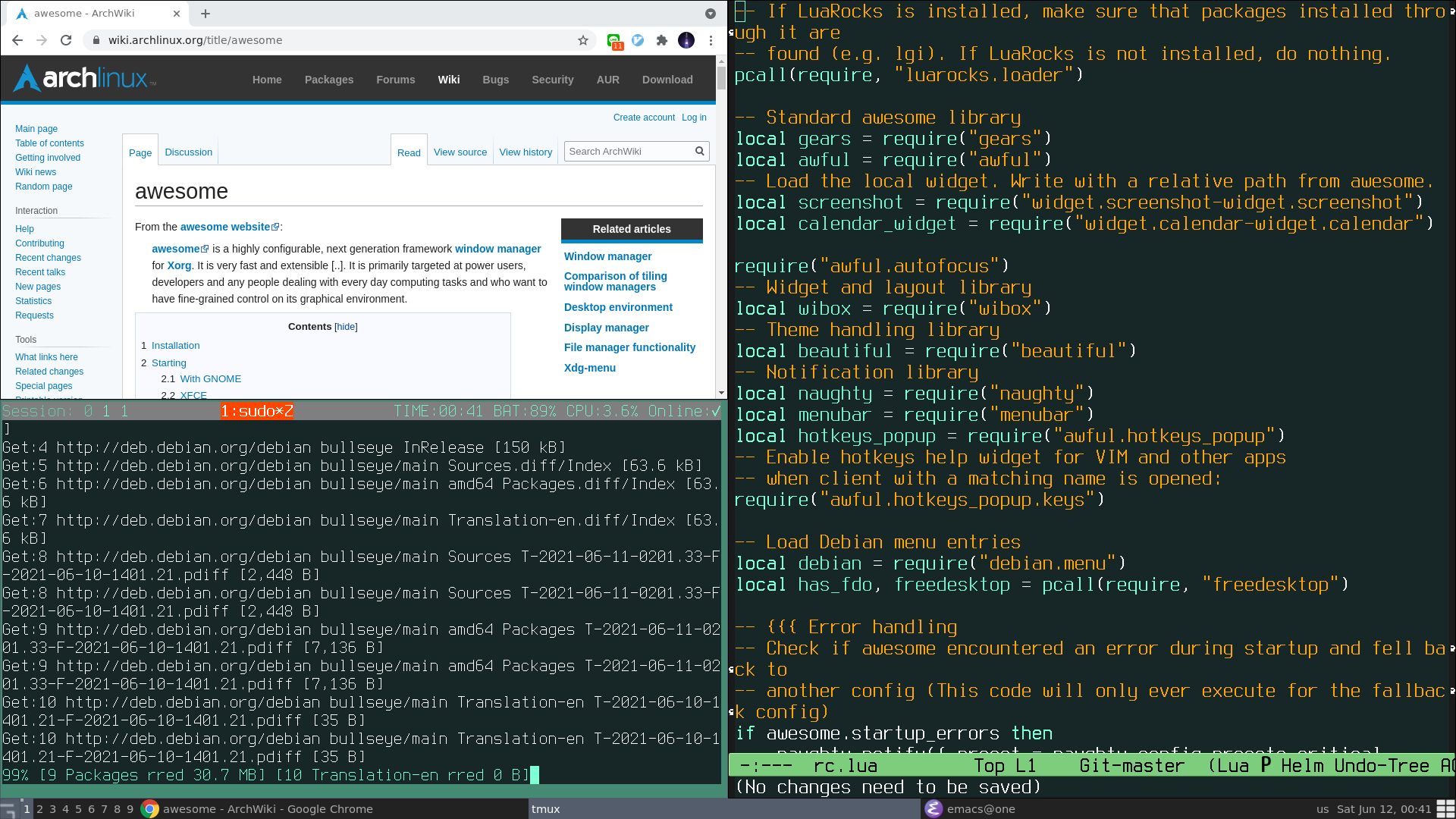Switch to the Discussion tab
The height and width of the screenshot is (819, 1456).
pyautogui.click(x=188, y=152)
